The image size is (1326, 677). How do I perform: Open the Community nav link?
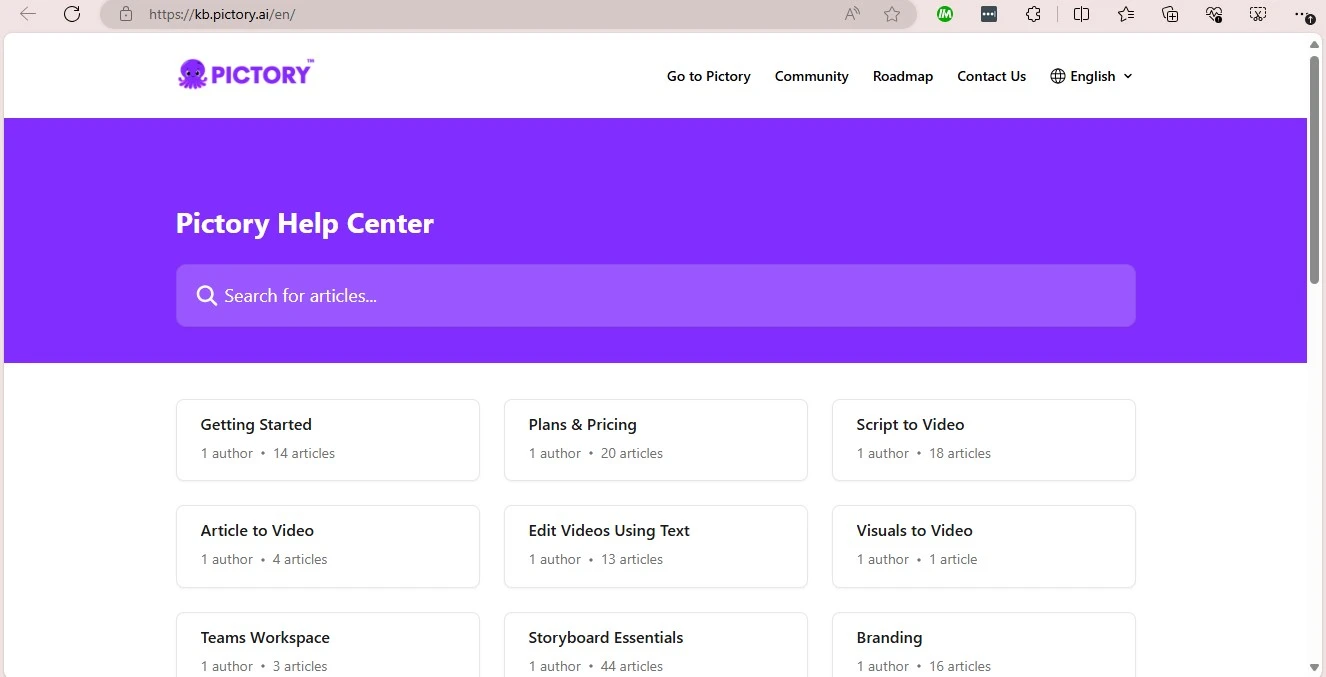(x=812, y=76)
